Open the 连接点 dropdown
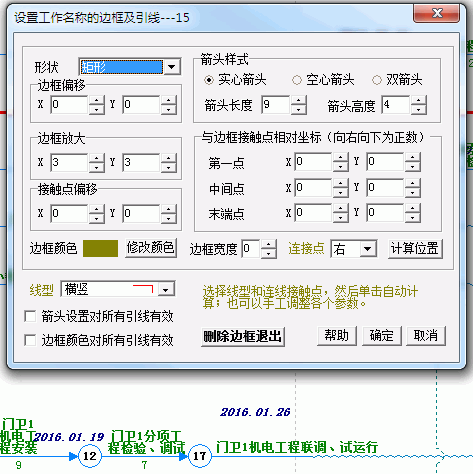Viewport: 473px width, 474px height. coord(368,249)
